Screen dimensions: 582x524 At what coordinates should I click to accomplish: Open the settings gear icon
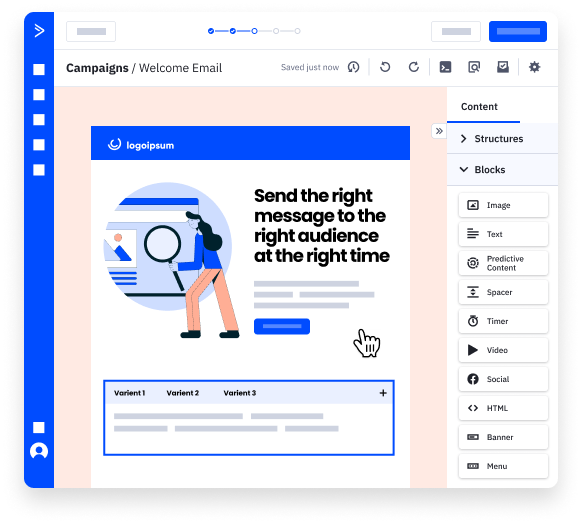pyautogui.click(x=534, y=67)
